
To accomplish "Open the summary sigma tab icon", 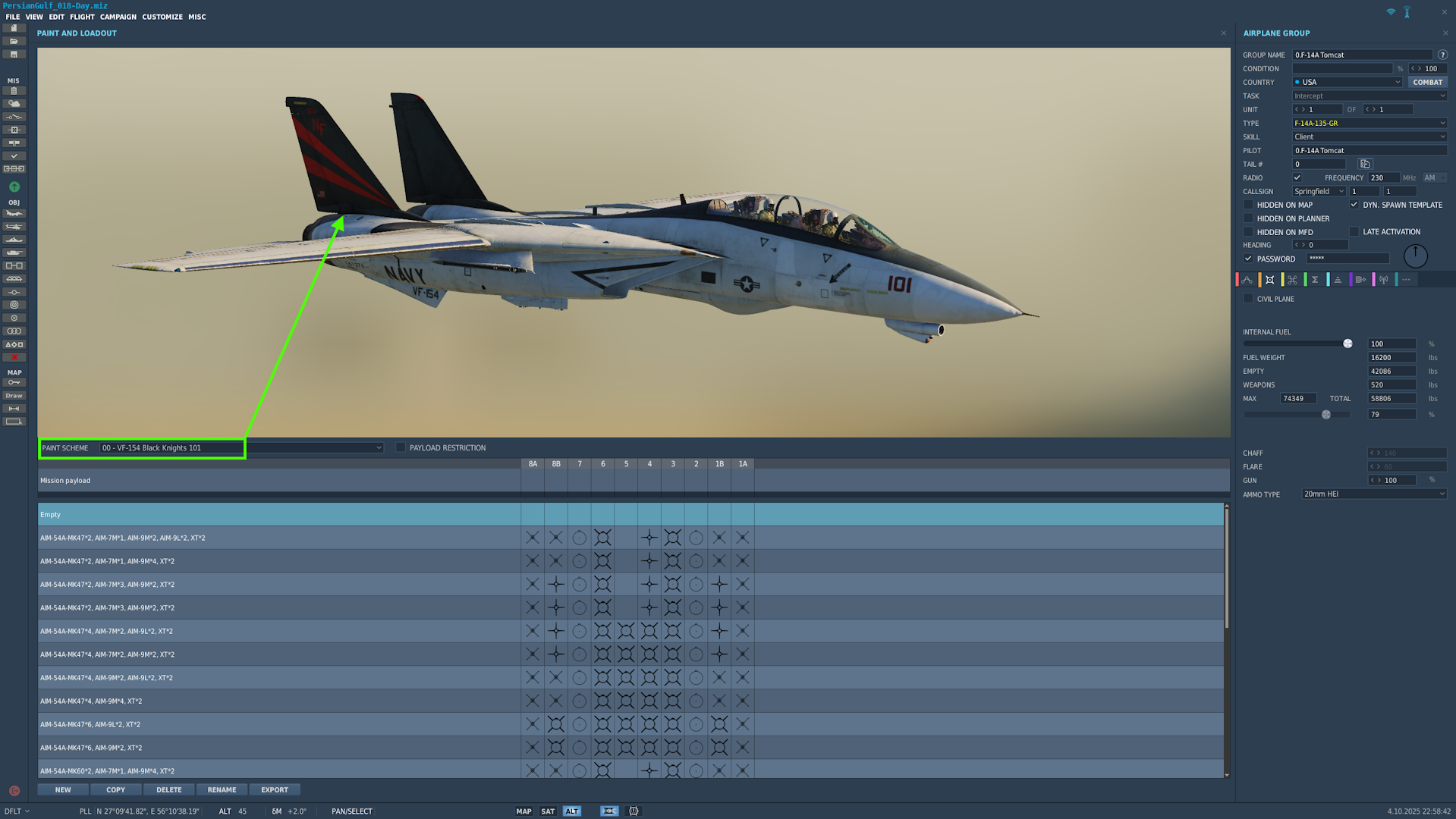I will pos(1315,280).
